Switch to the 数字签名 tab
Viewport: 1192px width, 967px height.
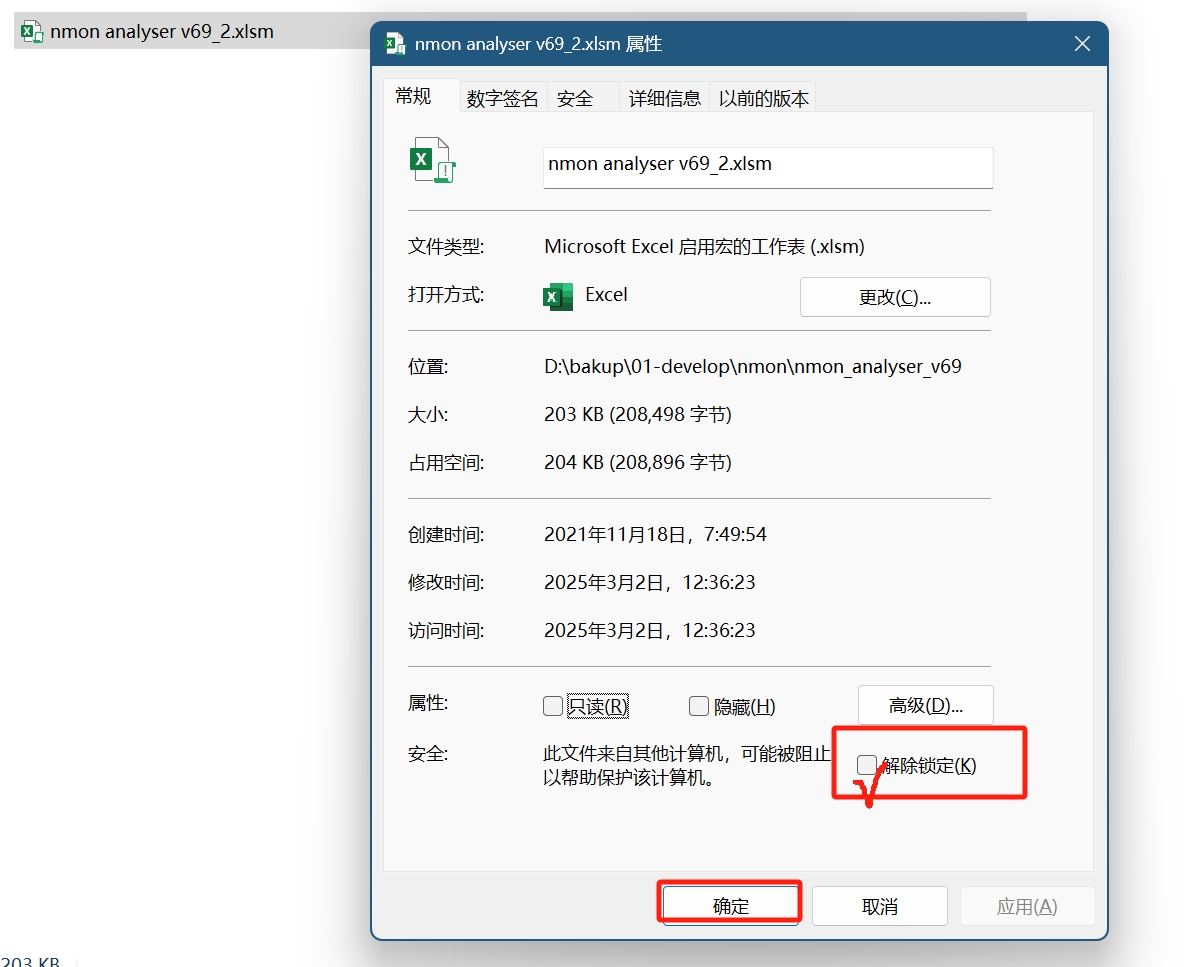[504, 96]
